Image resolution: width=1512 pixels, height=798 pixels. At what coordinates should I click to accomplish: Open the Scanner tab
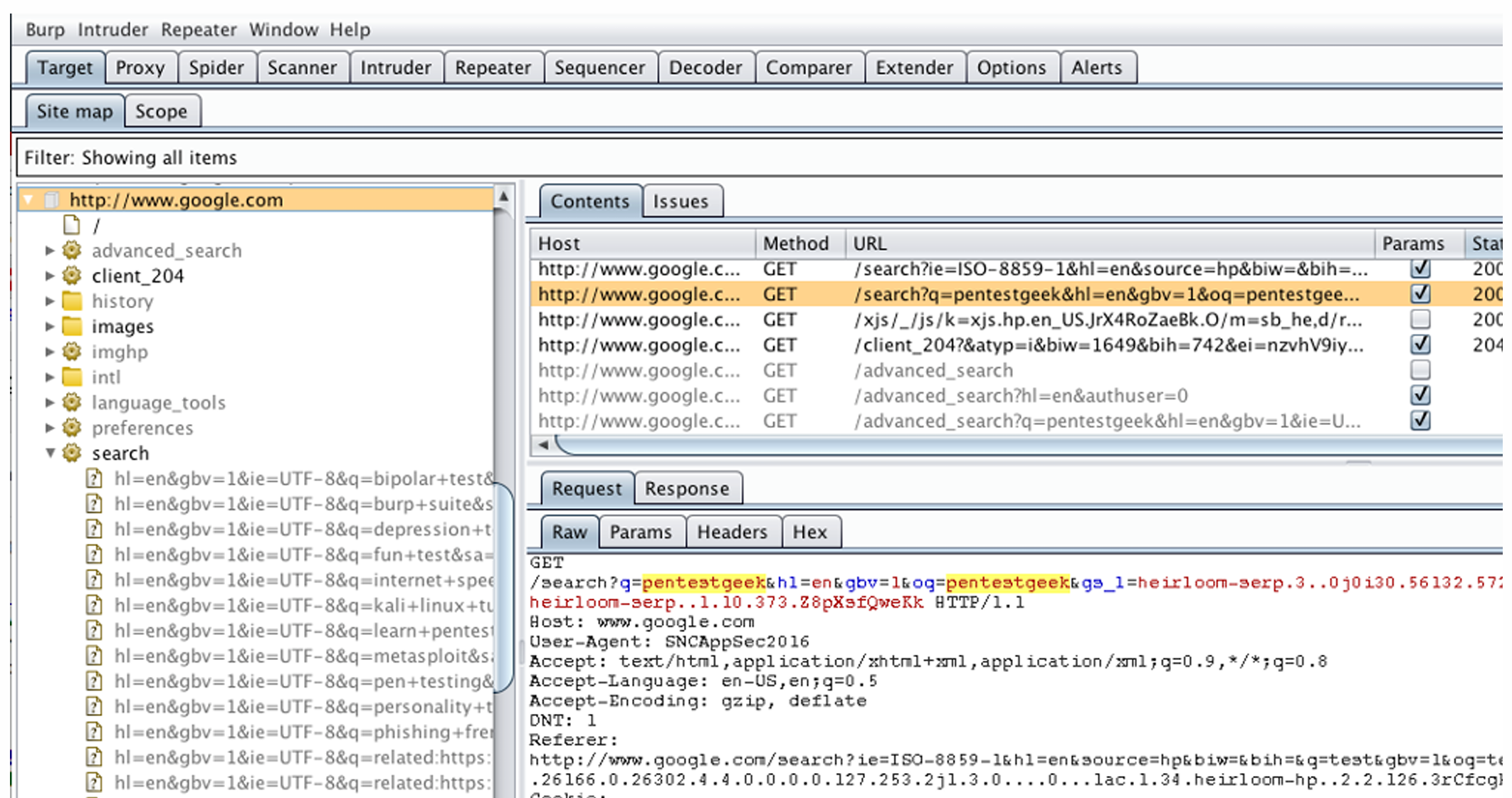tap(302, 68)
